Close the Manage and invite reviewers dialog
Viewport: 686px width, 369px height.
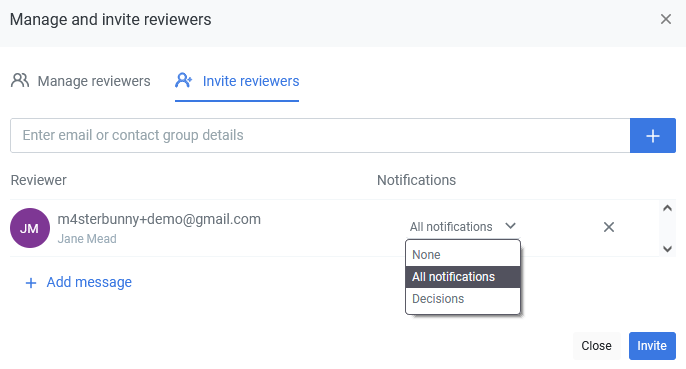665,19
